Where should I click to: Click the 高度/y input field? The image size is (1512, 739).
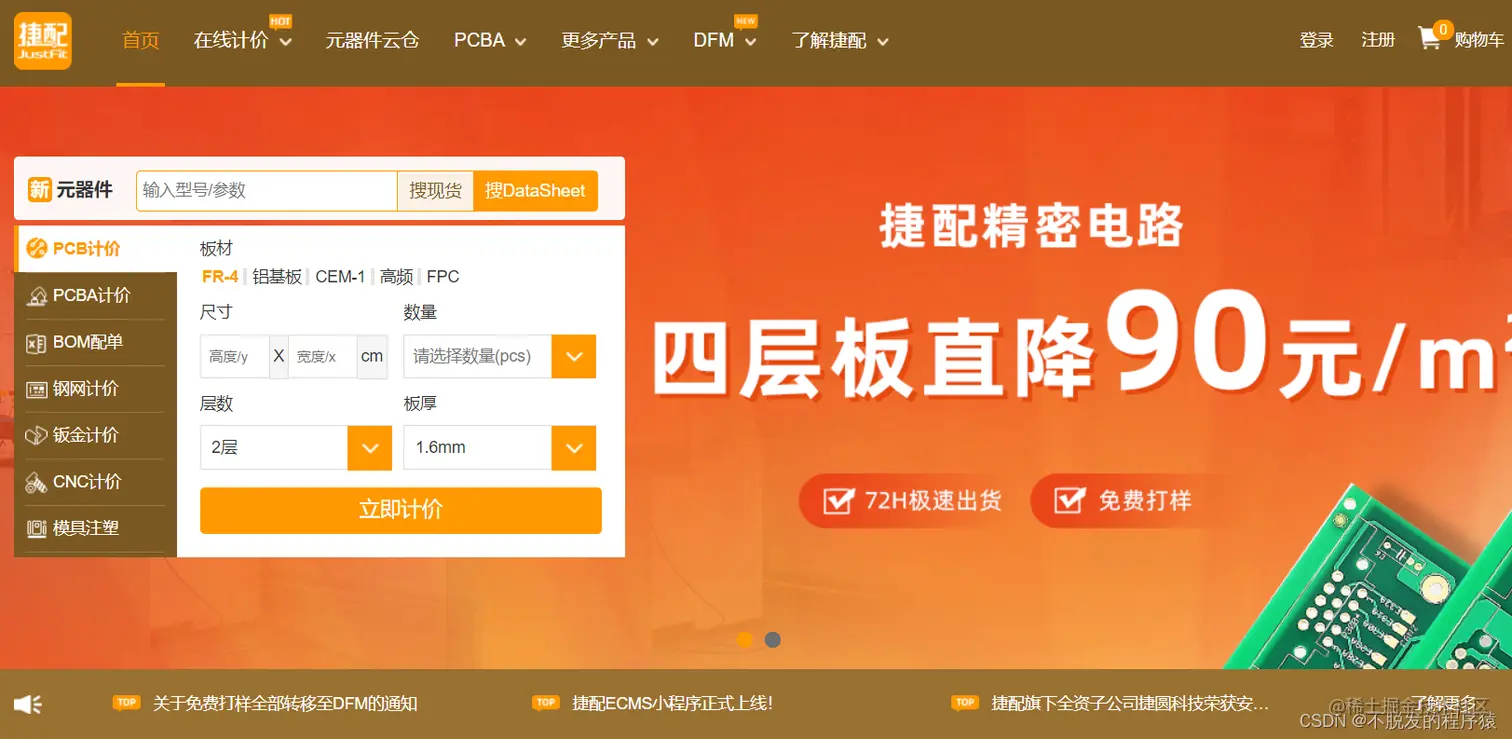click(235, 356)
